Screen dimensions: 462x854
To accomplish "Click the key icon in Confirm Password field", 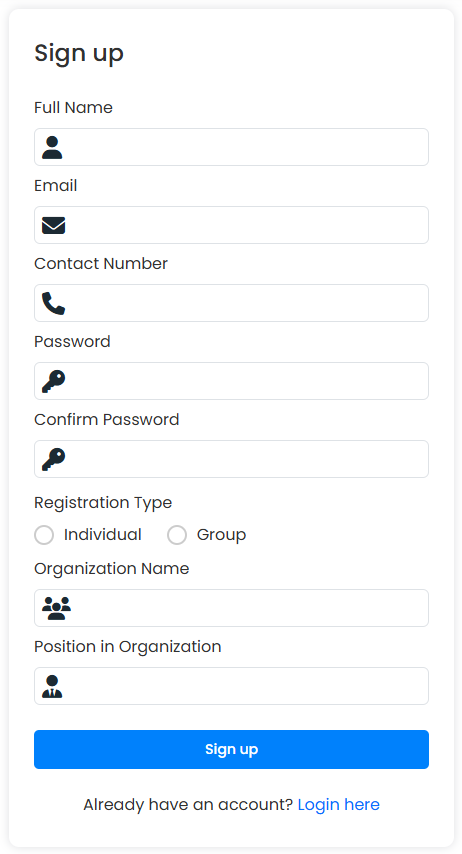I will 53,459.
